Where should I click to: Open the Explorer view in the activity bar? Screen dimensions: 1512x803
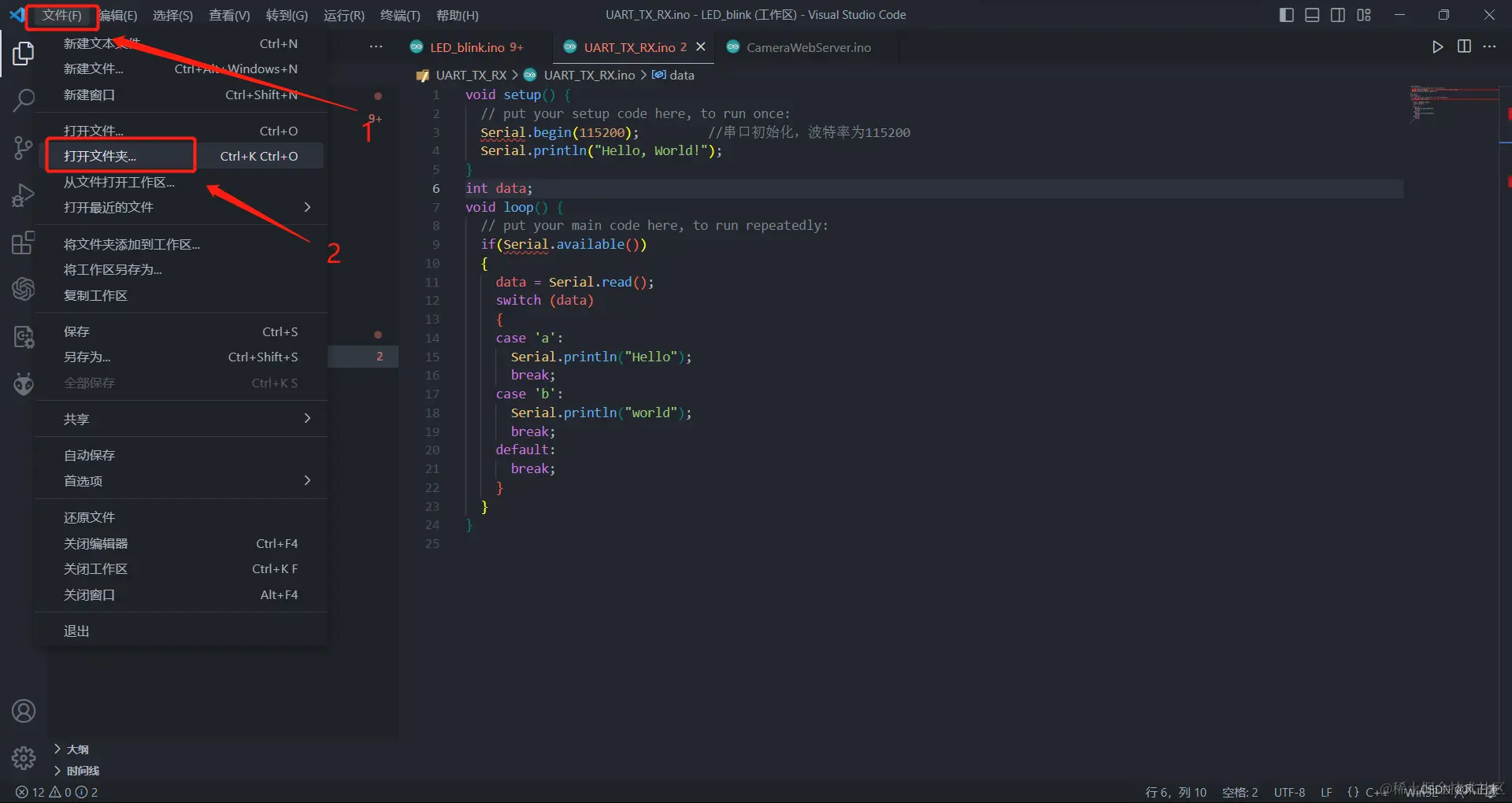(x=24, y=54)
